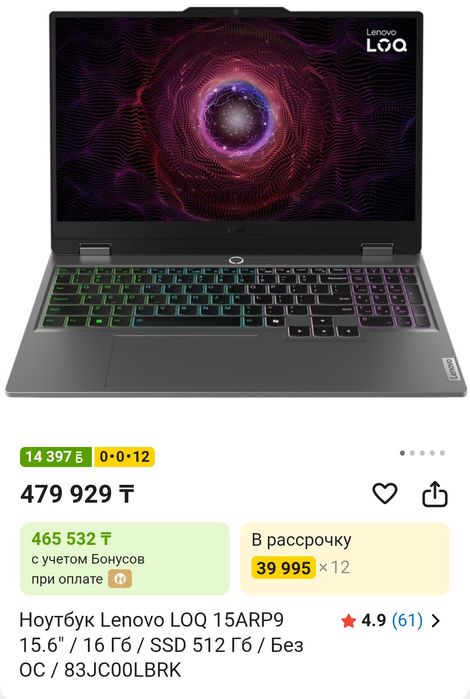Select the second image carousel dot

coord(412,453)
